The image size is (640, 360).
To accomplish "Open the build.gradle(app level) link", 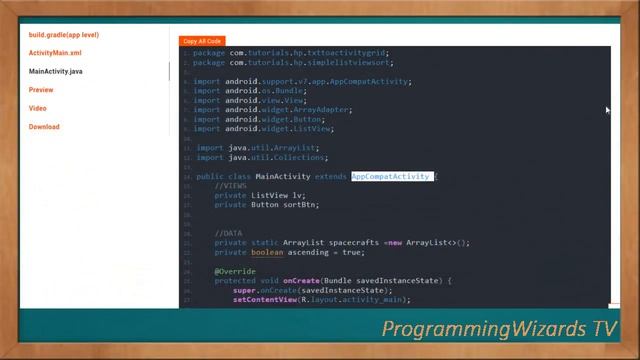I will tap(64, 35).
